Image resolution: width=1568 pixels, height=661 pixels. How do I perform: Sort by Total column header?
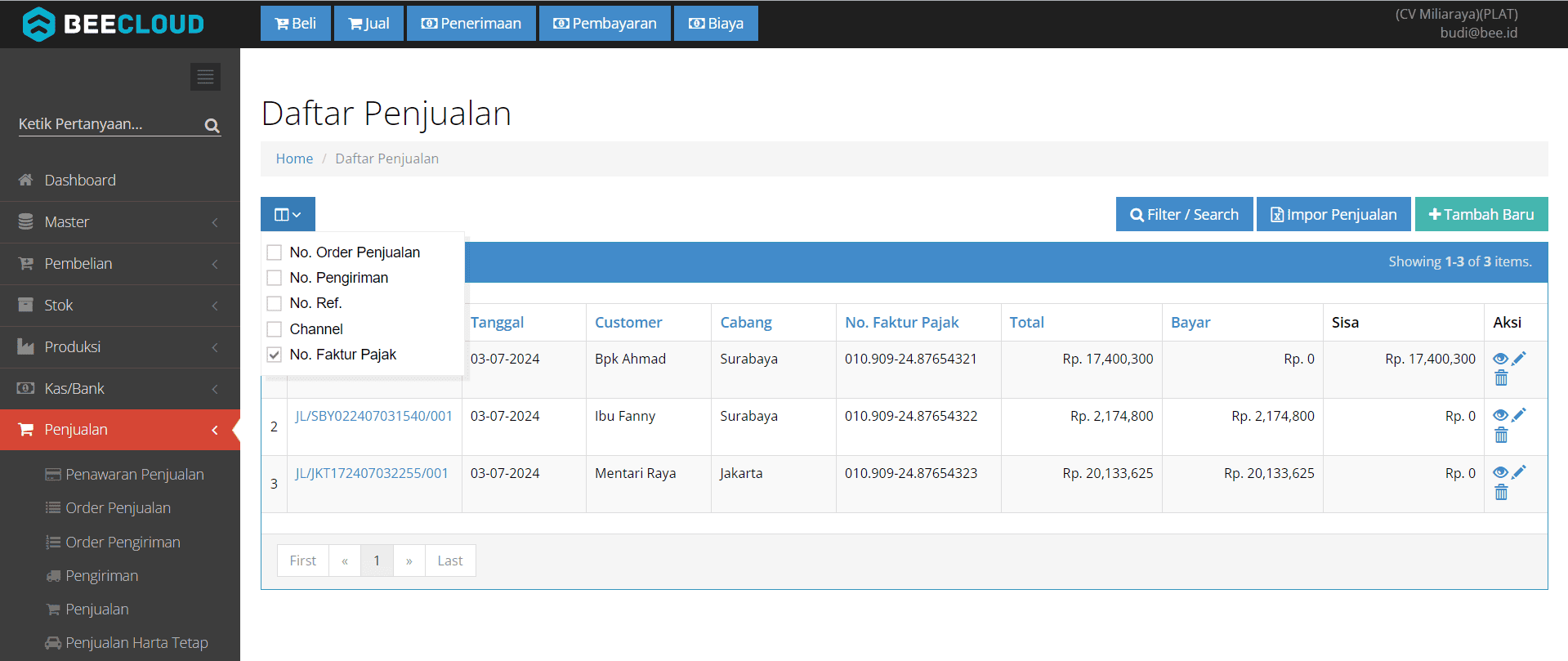coord(1026,323)
